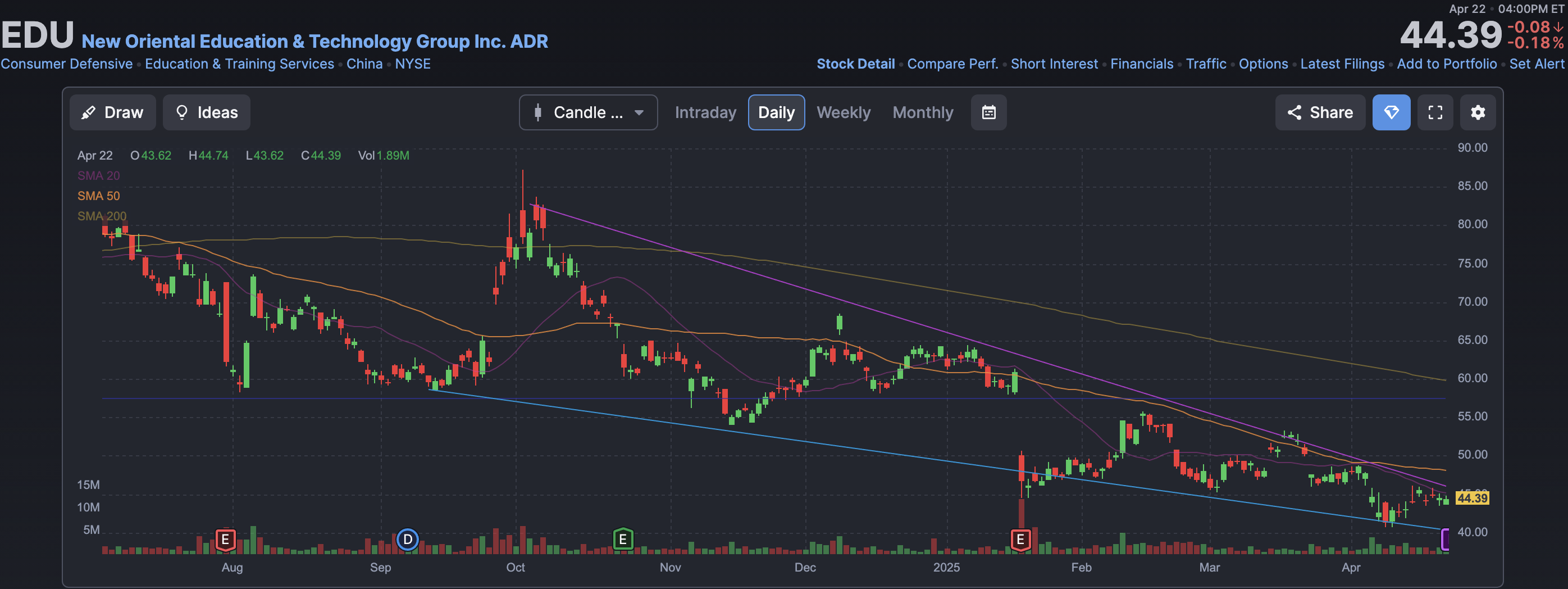Open Compare Perf. link
Screen dimensions: 1568x589
(952, 64)
